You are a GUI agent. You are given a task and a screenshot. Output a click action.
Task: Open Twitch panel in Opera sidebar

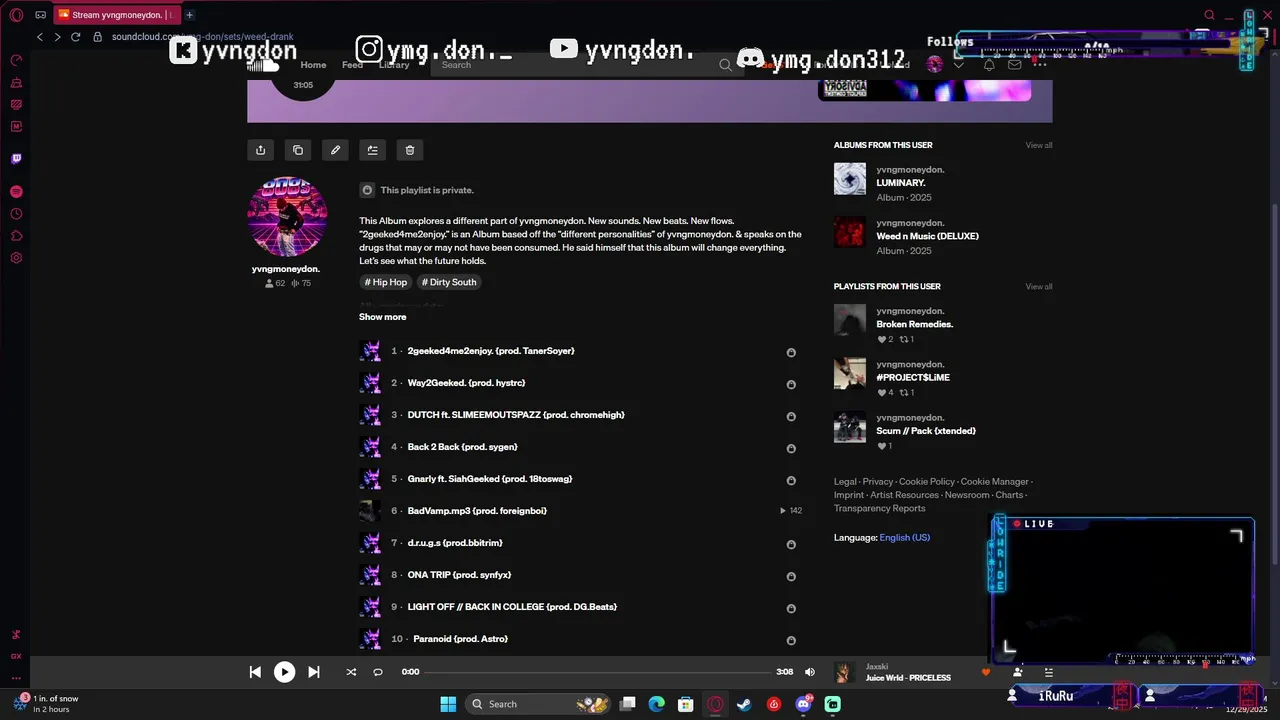pos(16,159)
